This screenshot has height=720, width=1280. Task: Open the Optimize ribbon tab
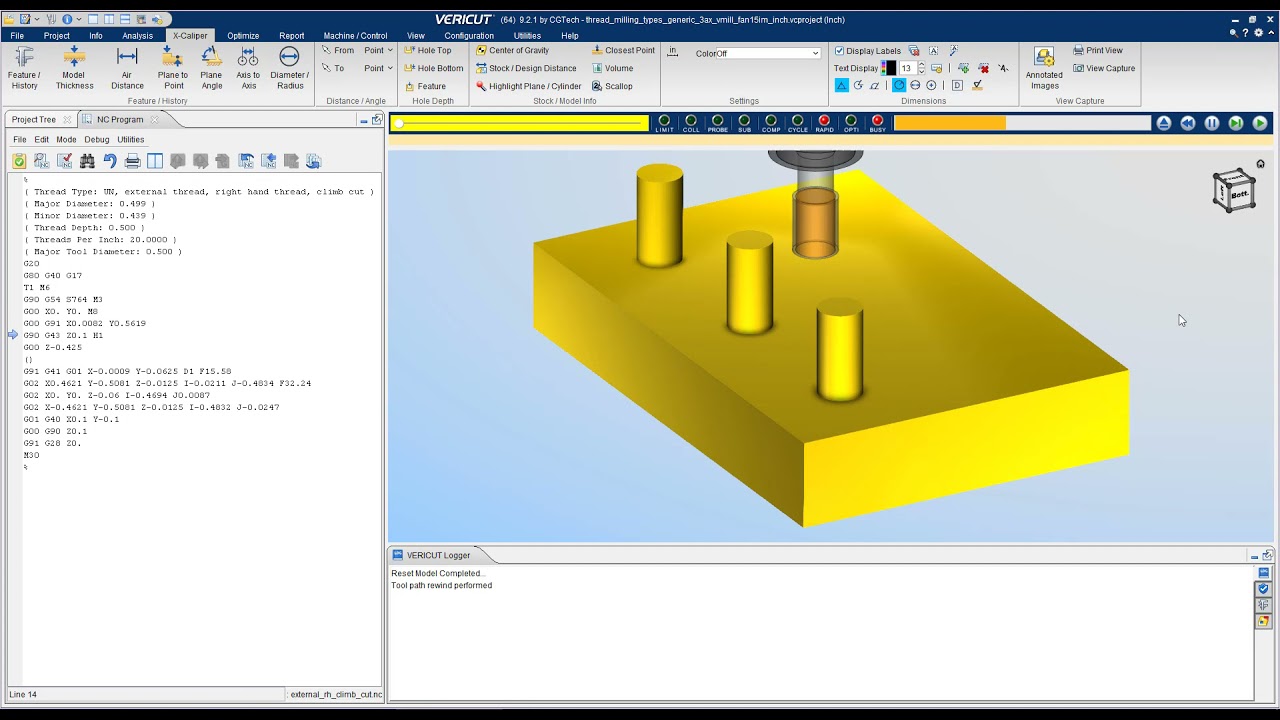point(243,35)
